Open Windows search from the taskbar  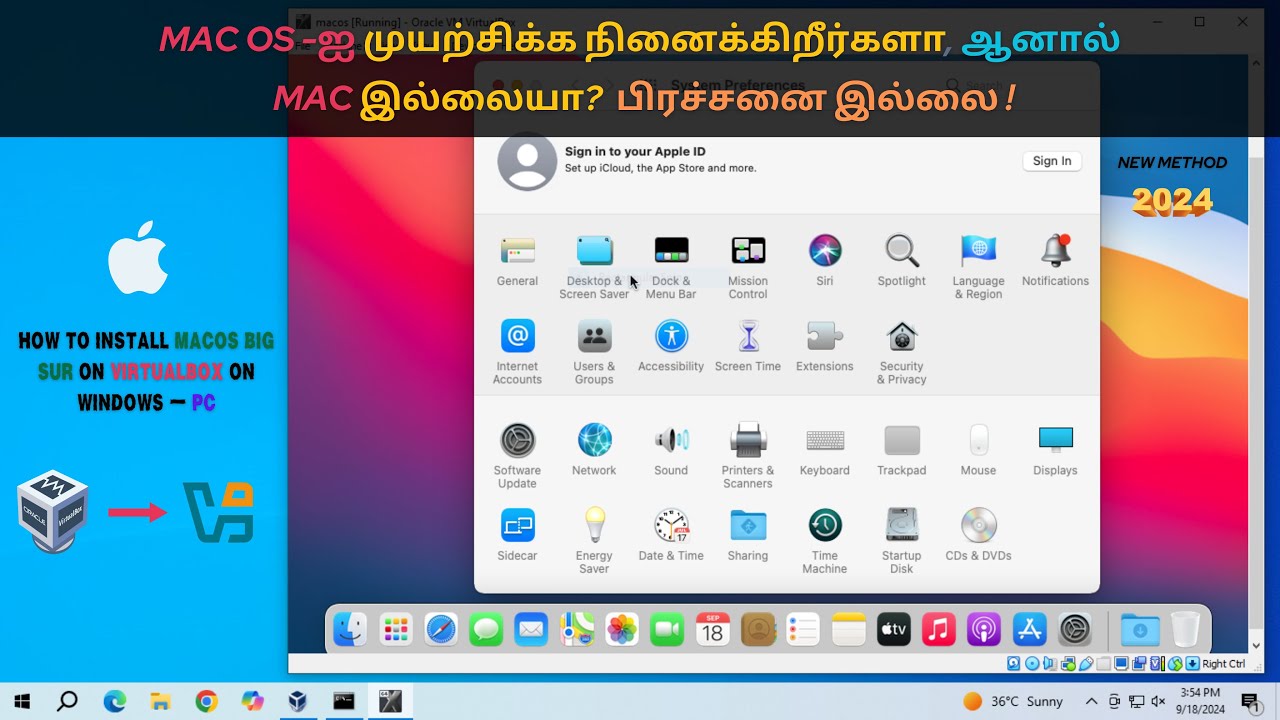67,701
